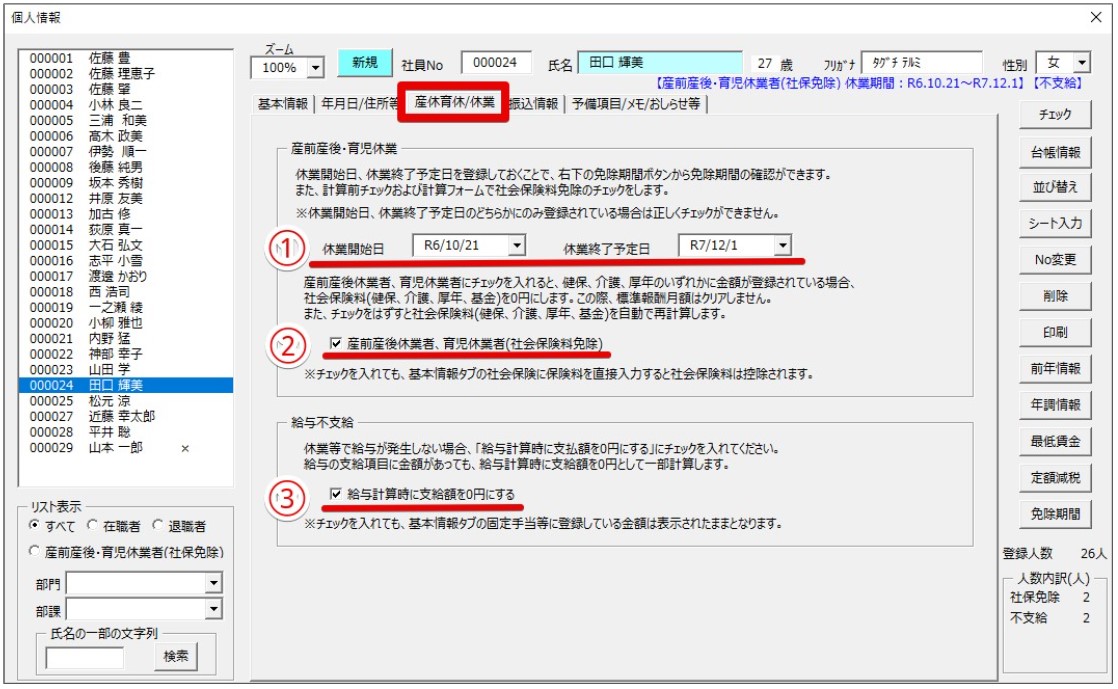Select employee 000023 山田 学
The width and height of the screenshot is (1118, 689).
tap(125, 369)
